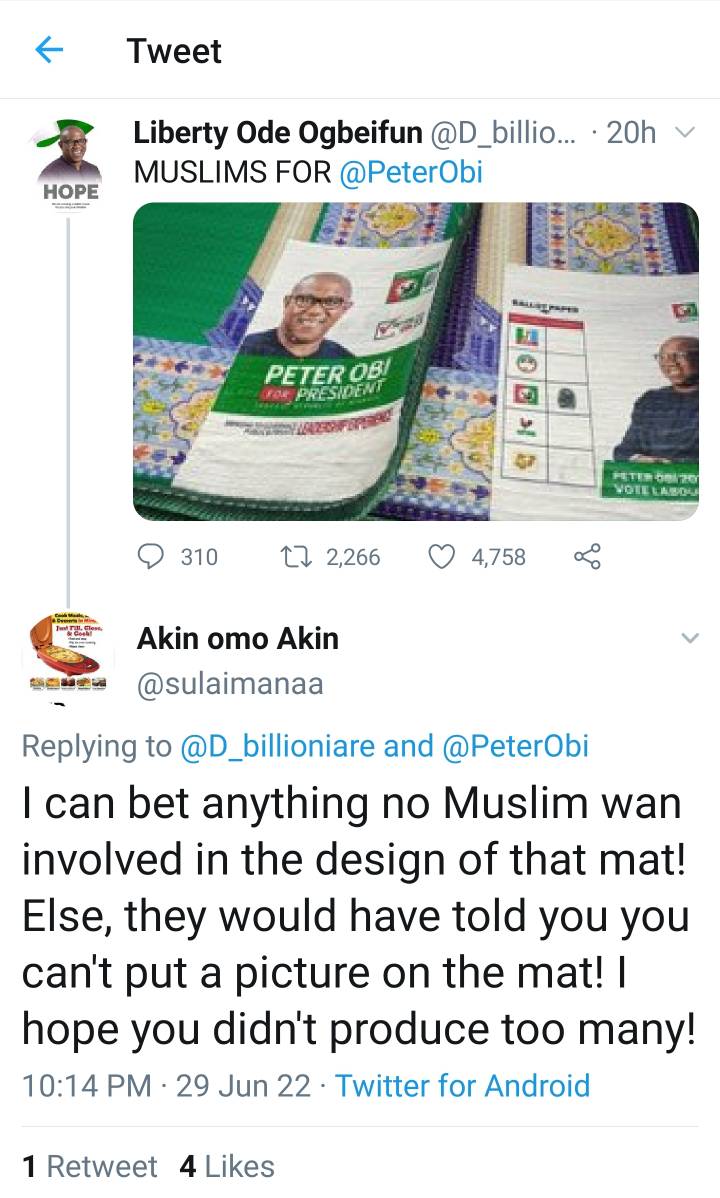This screenshot has width=720, height=1198.
Task: Tap the Liberty Ode Ogbeifun display name
Action: click(x=277, y=132)
